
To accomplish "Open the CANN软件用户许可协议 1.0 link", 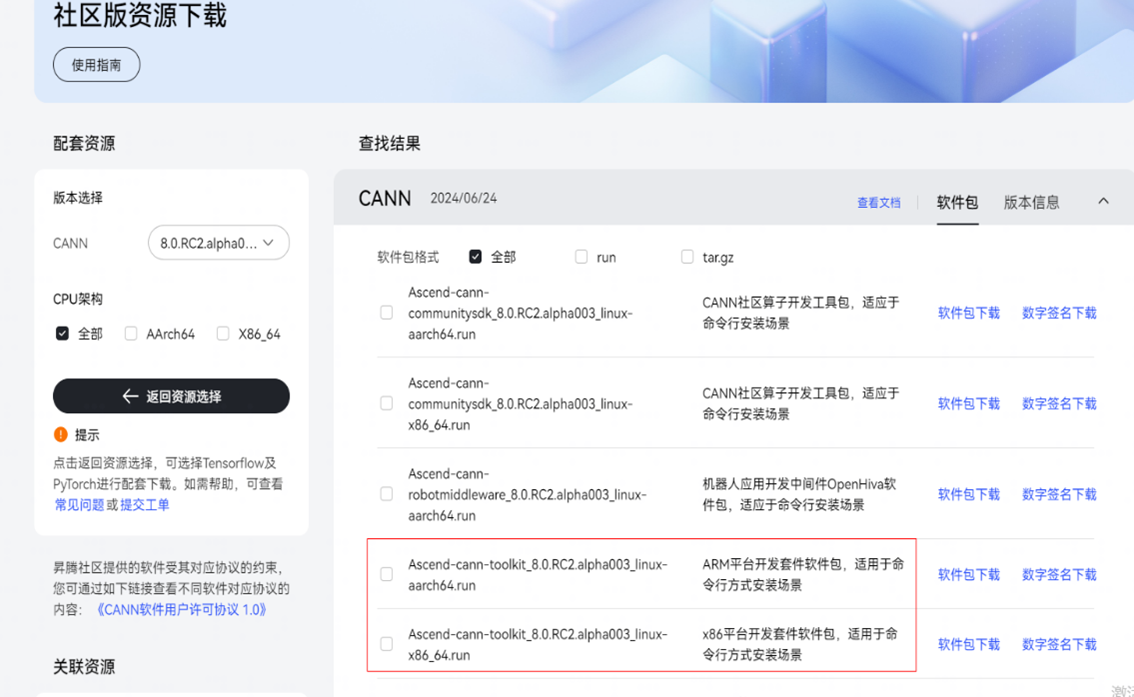I will point(182,609).
